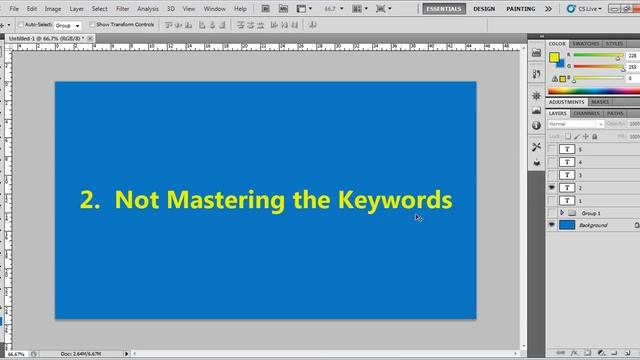Click the R color slider
Viewport: 640px width, 360px height.
(x=598, y=55)
